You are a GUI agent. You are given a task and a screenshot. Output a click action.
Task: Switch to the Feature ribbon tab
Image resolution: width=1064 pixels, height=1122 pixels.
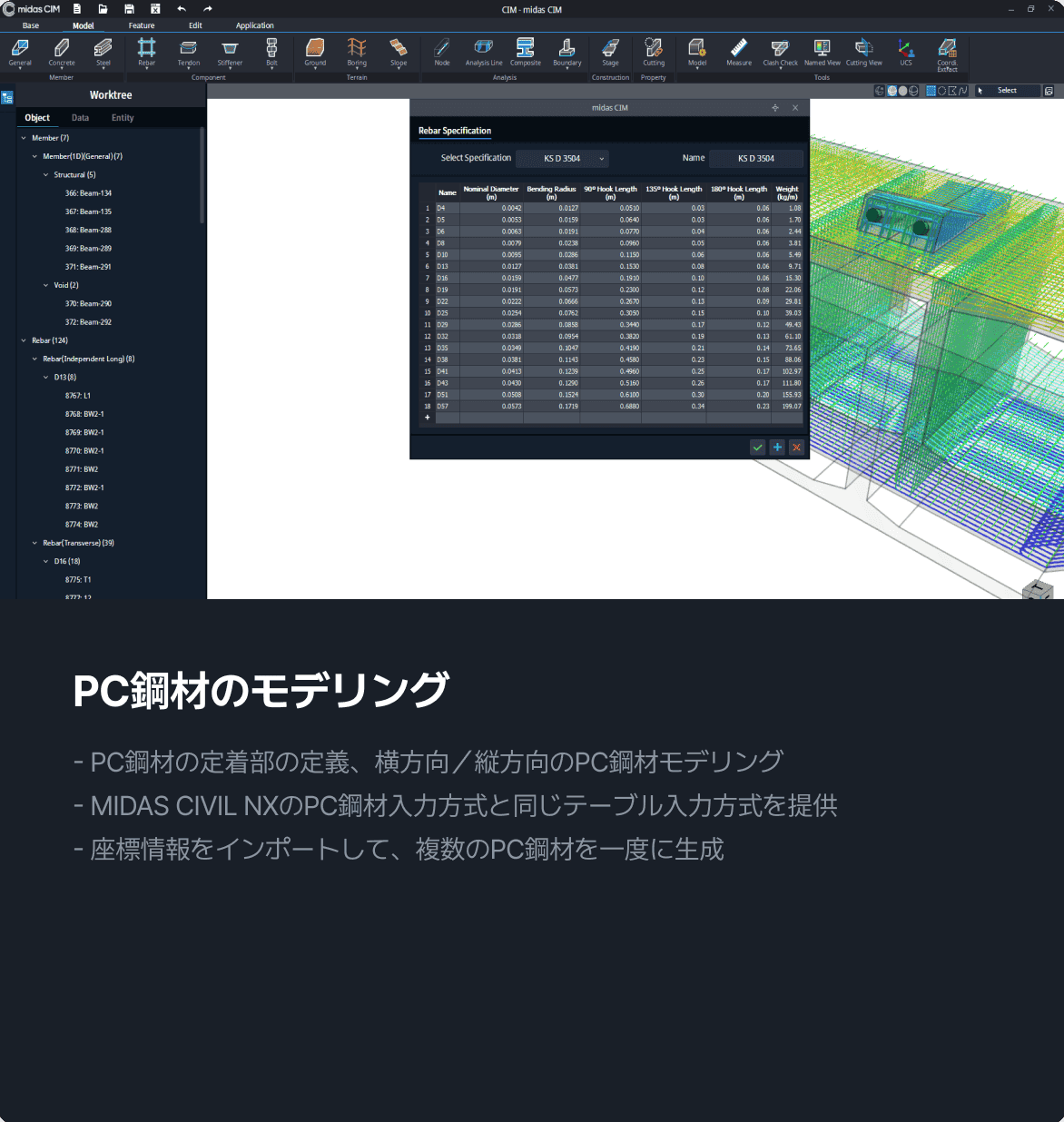142,25
